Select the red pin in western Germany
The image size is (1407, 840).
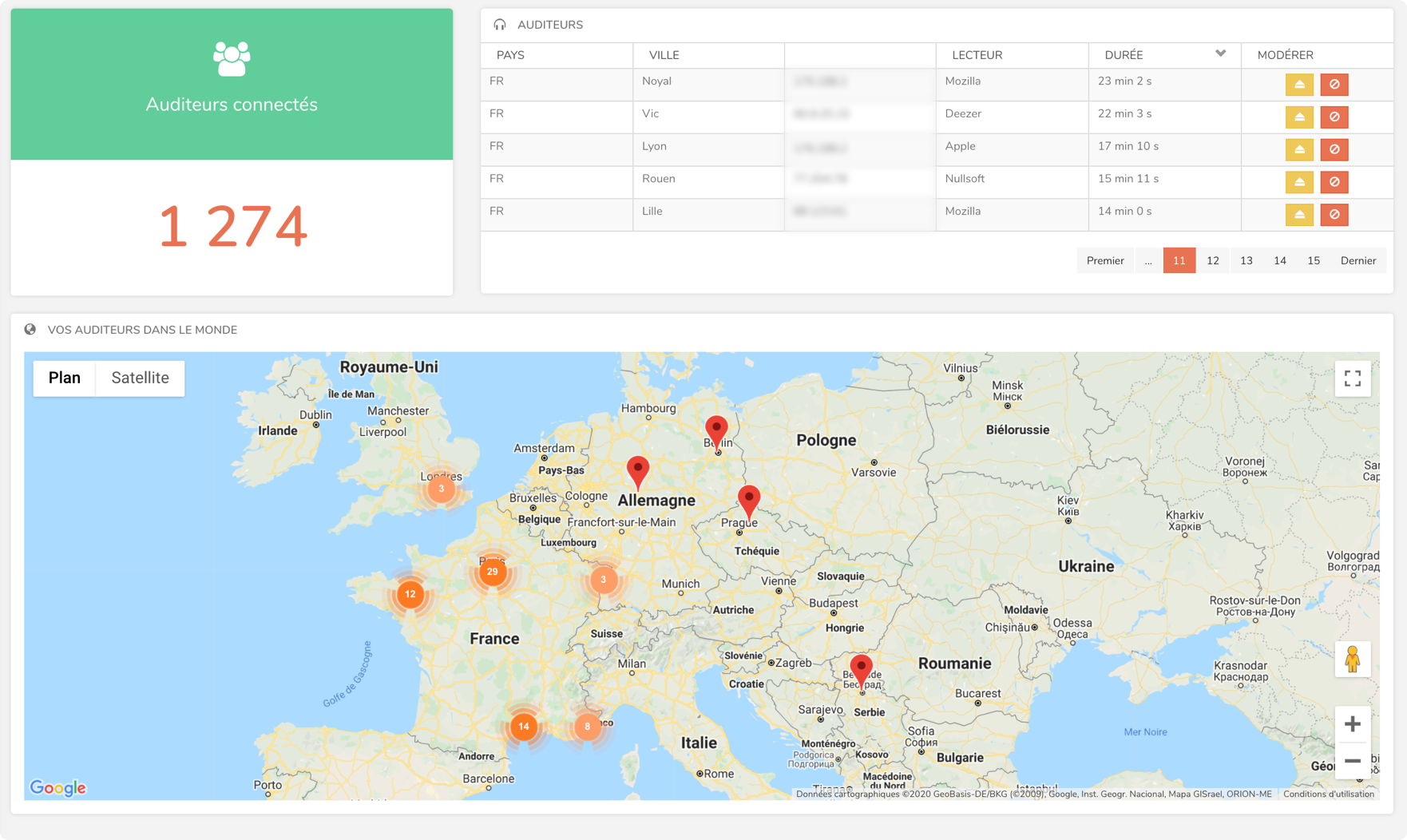point(638,473)
